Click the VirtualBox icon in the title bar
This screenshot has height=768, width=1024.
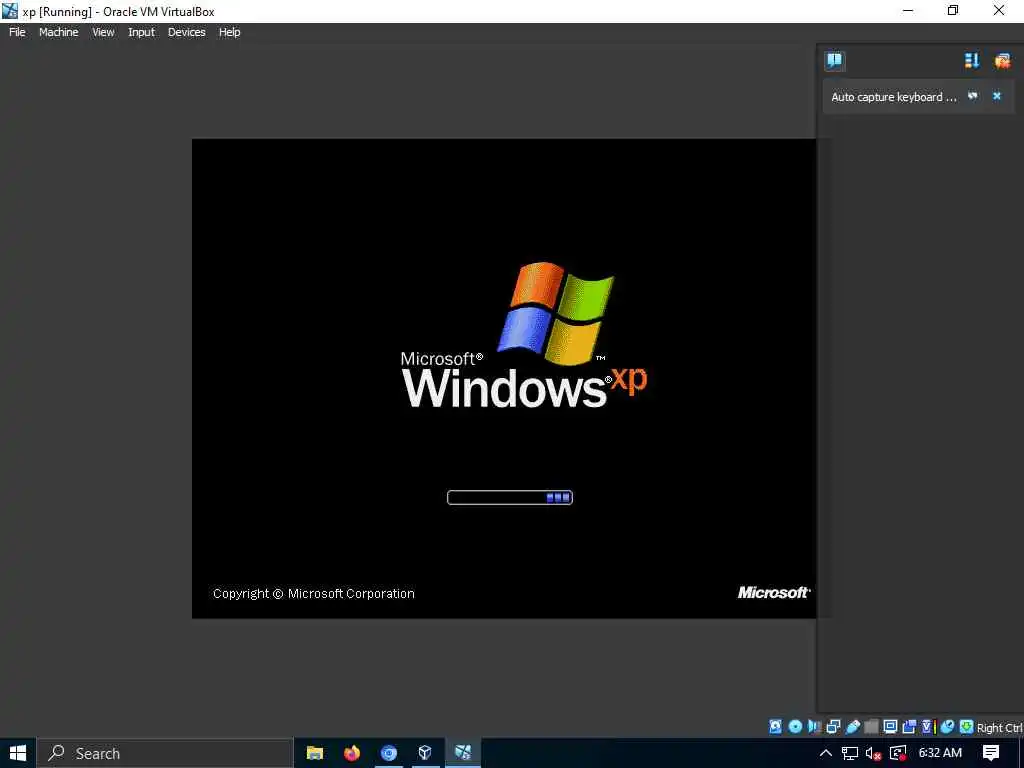click(10, 11)
